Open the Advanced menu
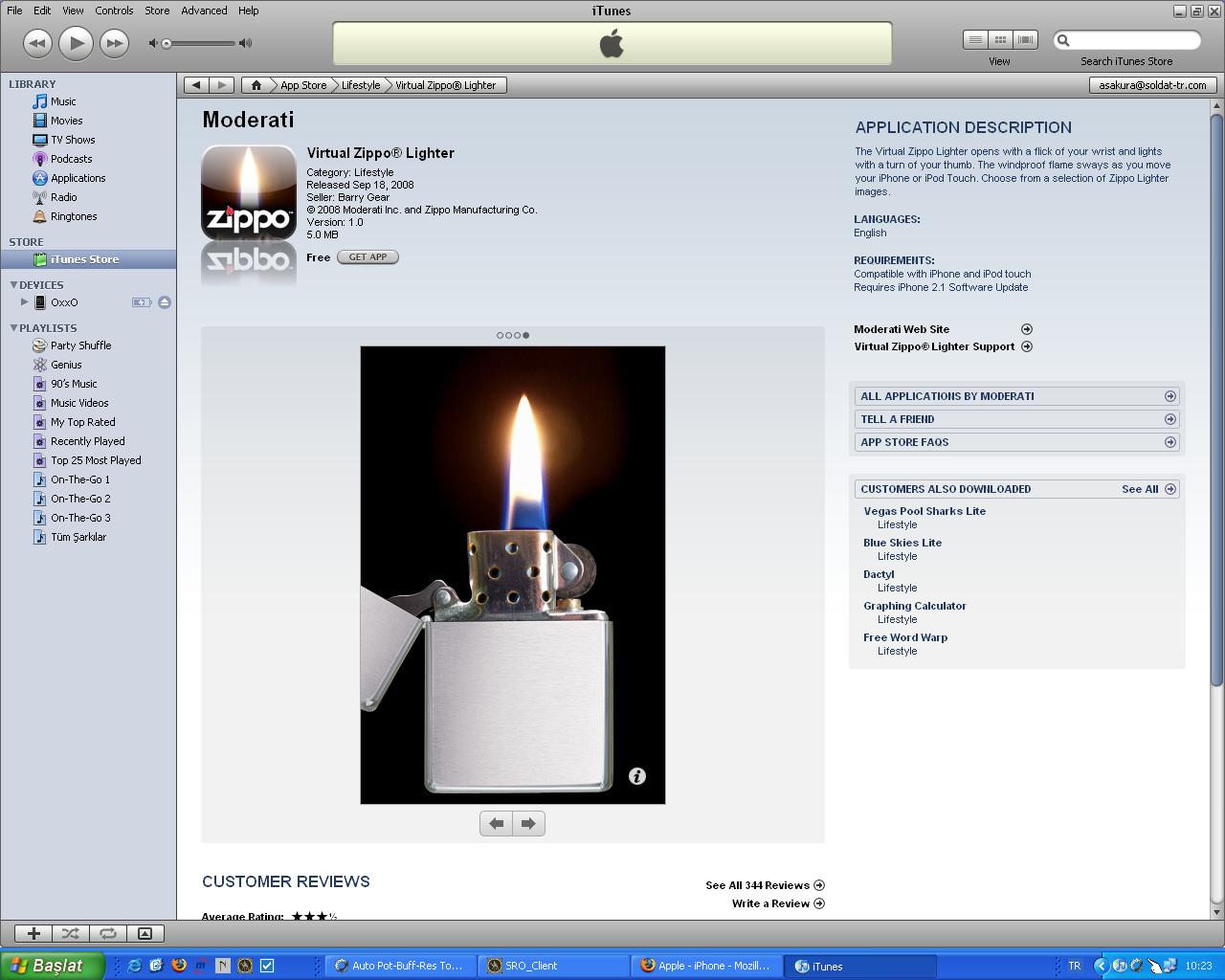 [x=204, y=11]
